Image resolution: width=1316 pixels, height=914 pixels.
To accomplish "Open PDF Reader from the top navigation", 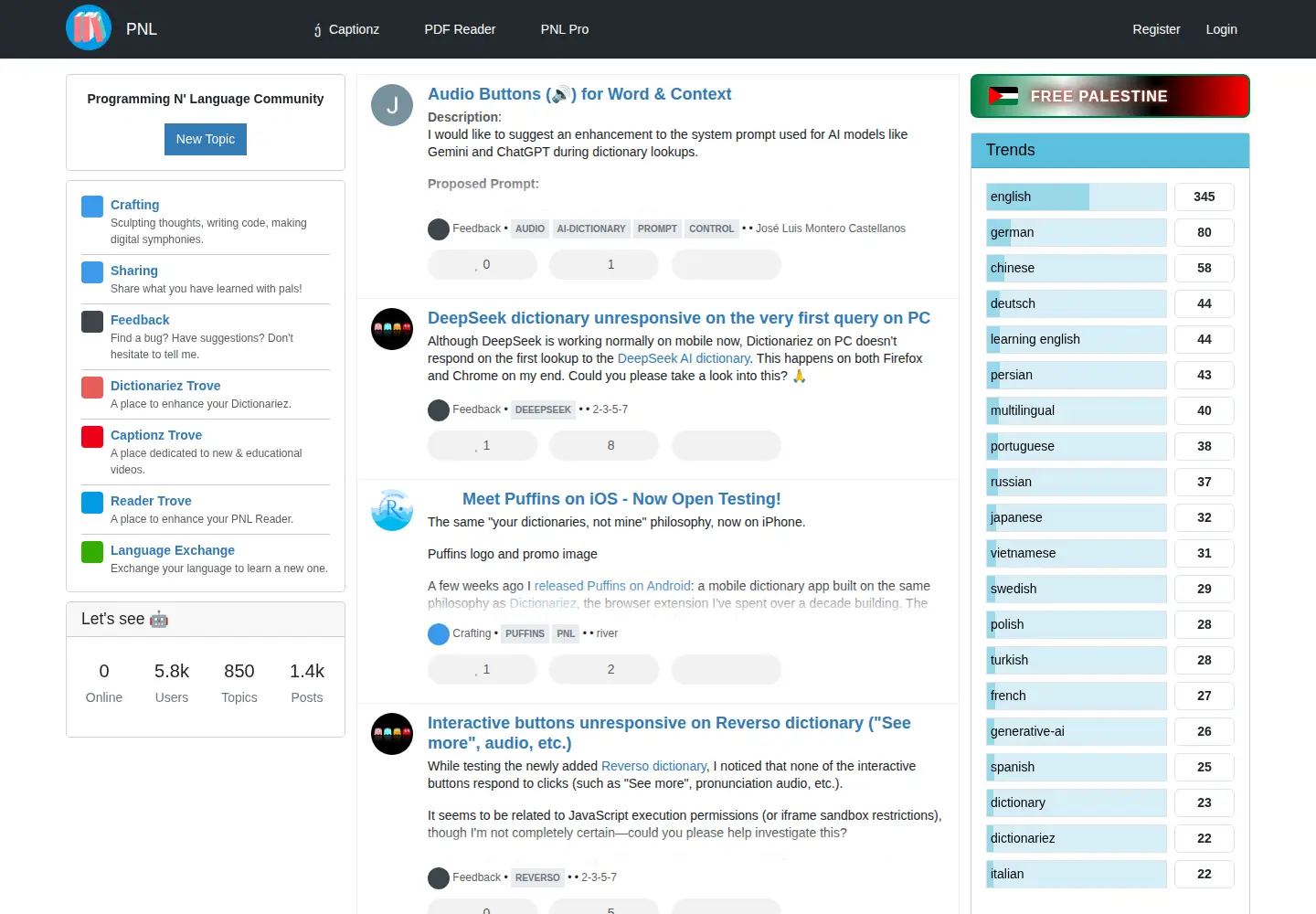I will coord(460,29).
